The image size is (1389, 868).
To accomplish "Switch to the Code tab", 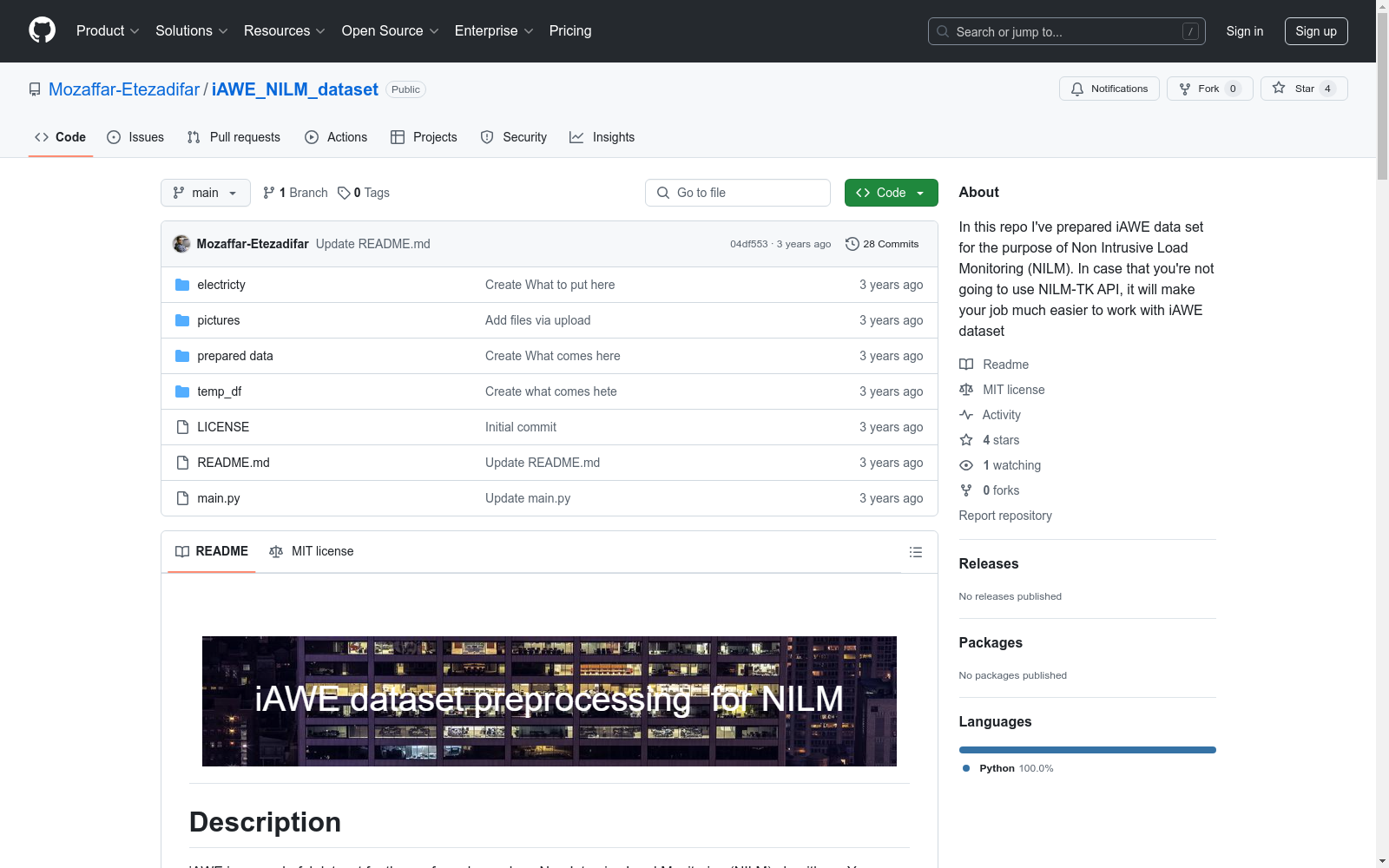I will pos(61,137).
